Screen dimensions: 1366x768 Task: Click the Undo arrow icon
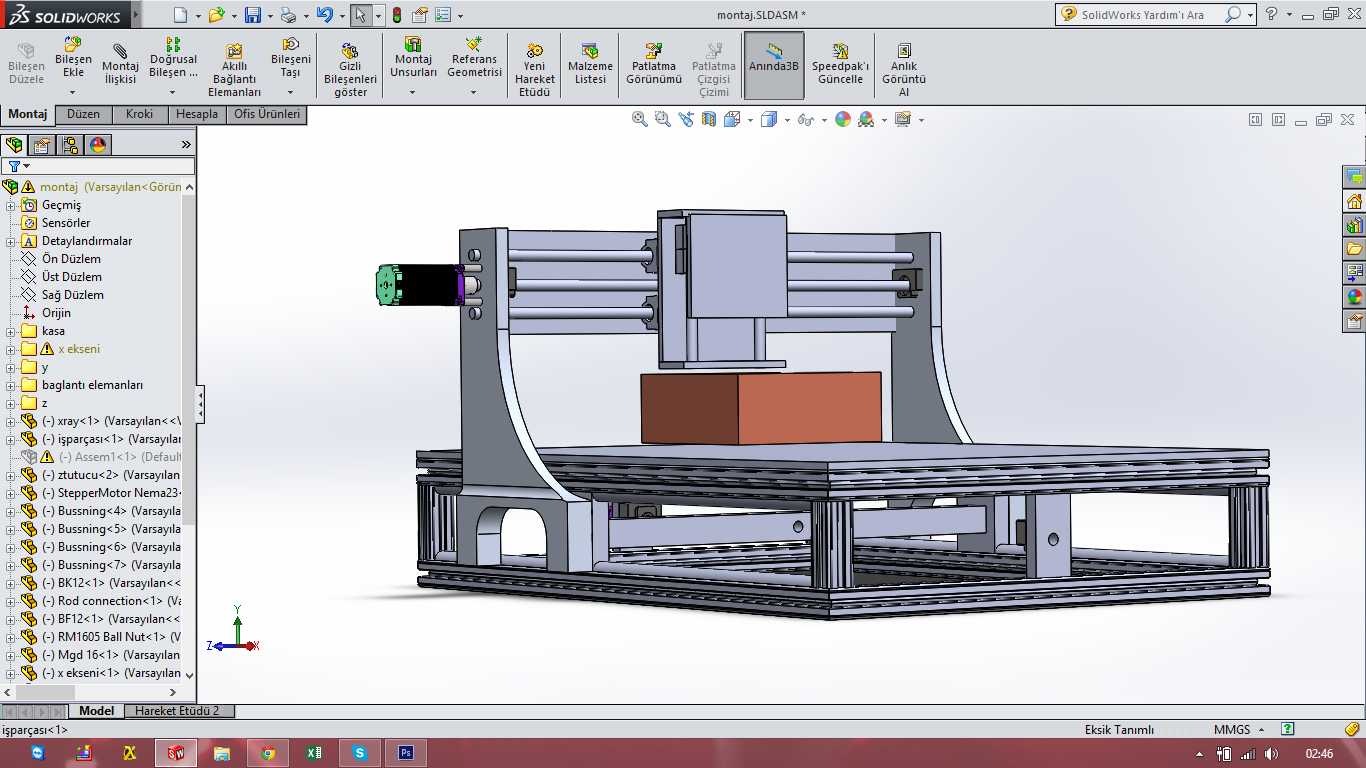[323, 15]
